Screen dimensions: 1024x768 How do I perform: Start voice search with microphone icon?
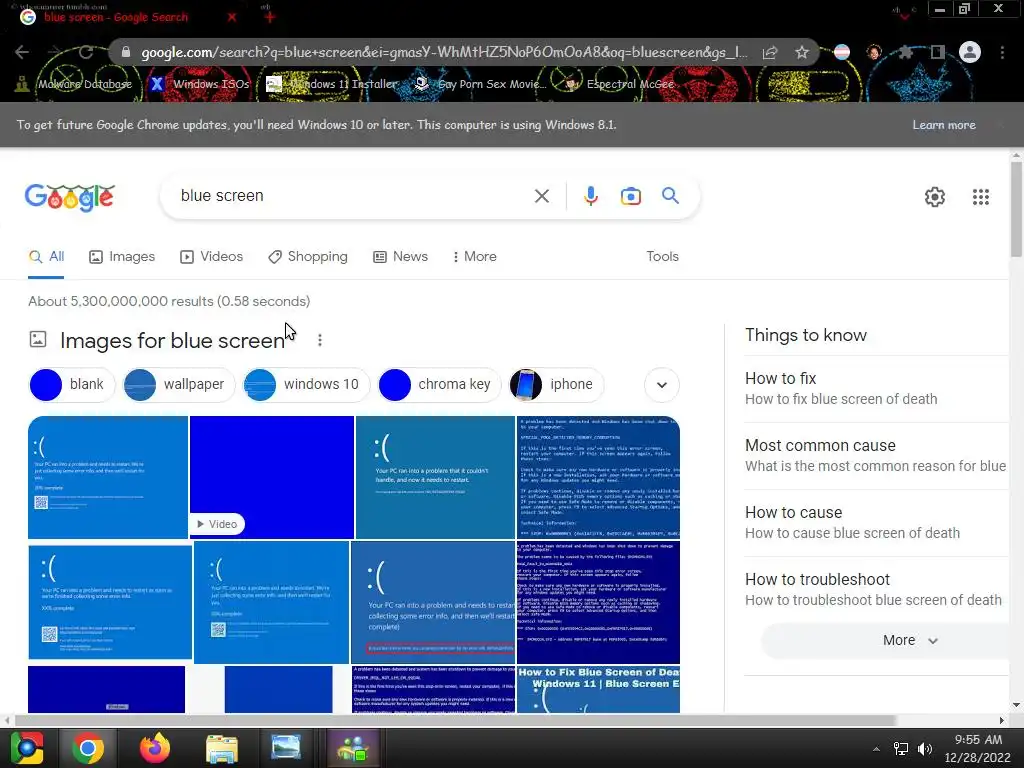click(x=590, y=196)
